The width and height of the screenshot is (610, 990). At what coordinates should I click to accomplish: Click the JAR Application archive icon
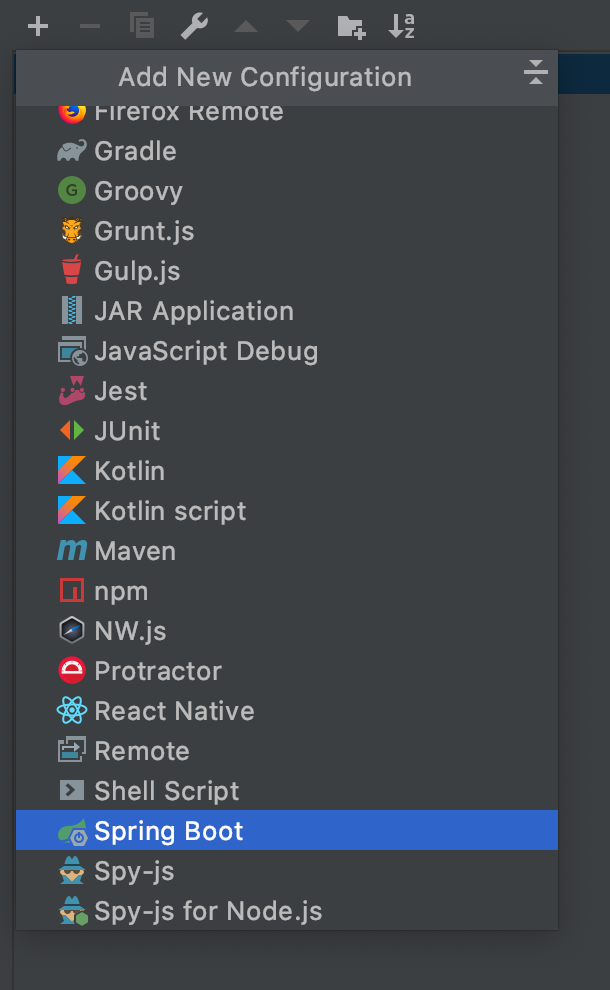[x=72, y=311]
